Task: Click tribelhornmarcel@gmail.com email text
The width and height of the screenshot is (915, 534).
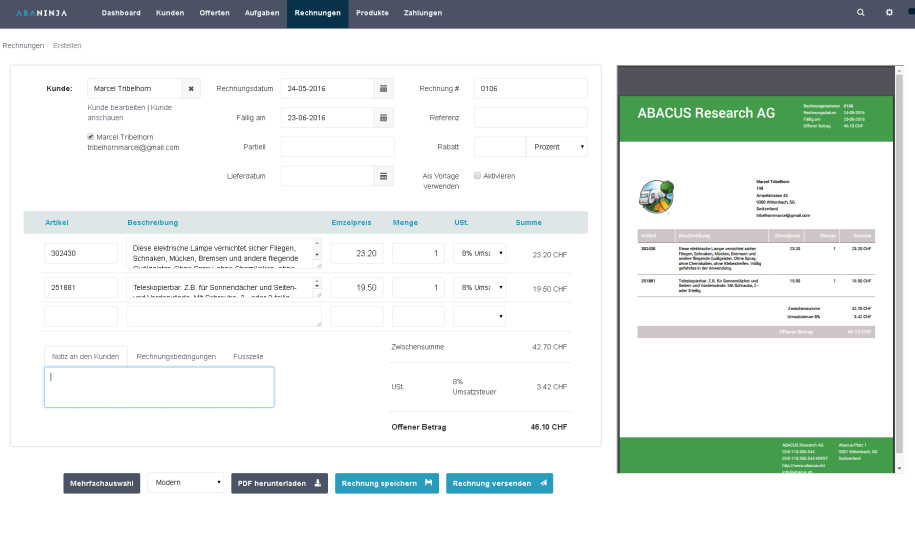Action: coord(133,148)
